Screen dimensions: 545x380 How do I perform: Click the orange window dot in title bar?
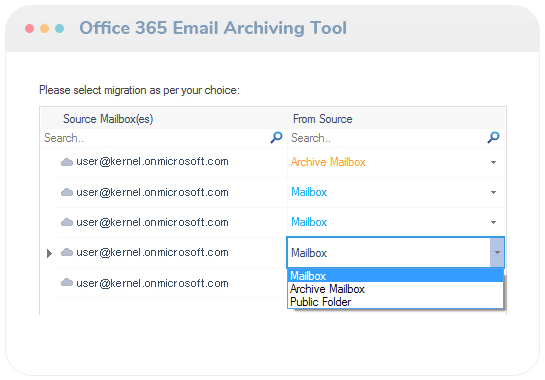tap(44, 29)
